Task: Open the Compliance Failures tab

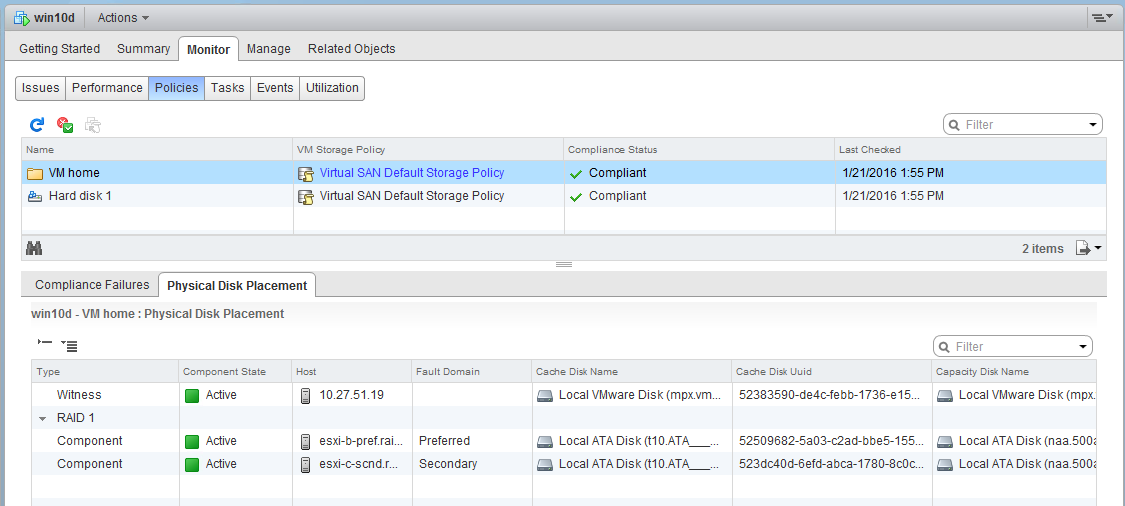Action: tap(92, 285)
